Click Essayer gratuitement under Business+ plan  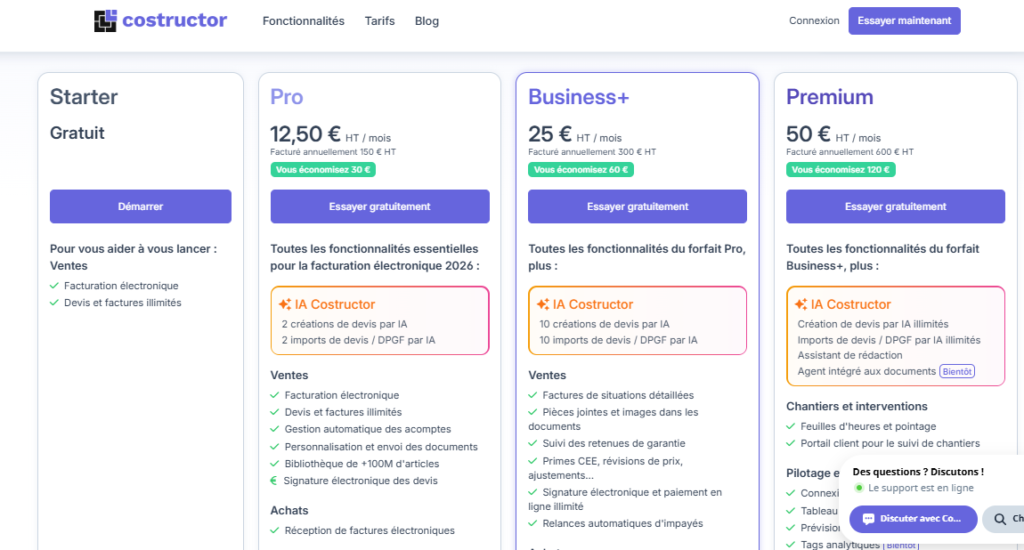click(x=637, y=206)
